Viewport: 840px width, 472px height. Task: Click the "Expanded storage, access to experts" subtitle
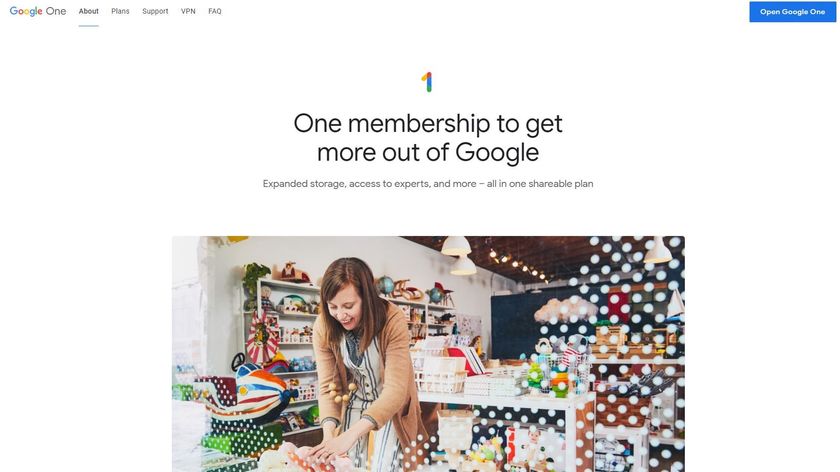428,184
